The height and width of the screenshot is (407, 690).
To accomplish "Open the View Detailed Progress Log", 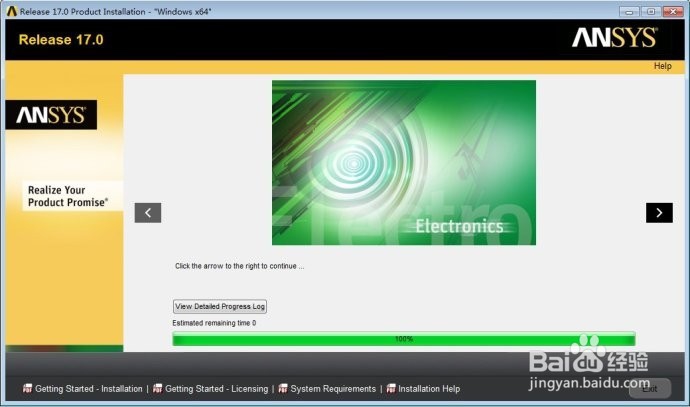I will 220,306.
